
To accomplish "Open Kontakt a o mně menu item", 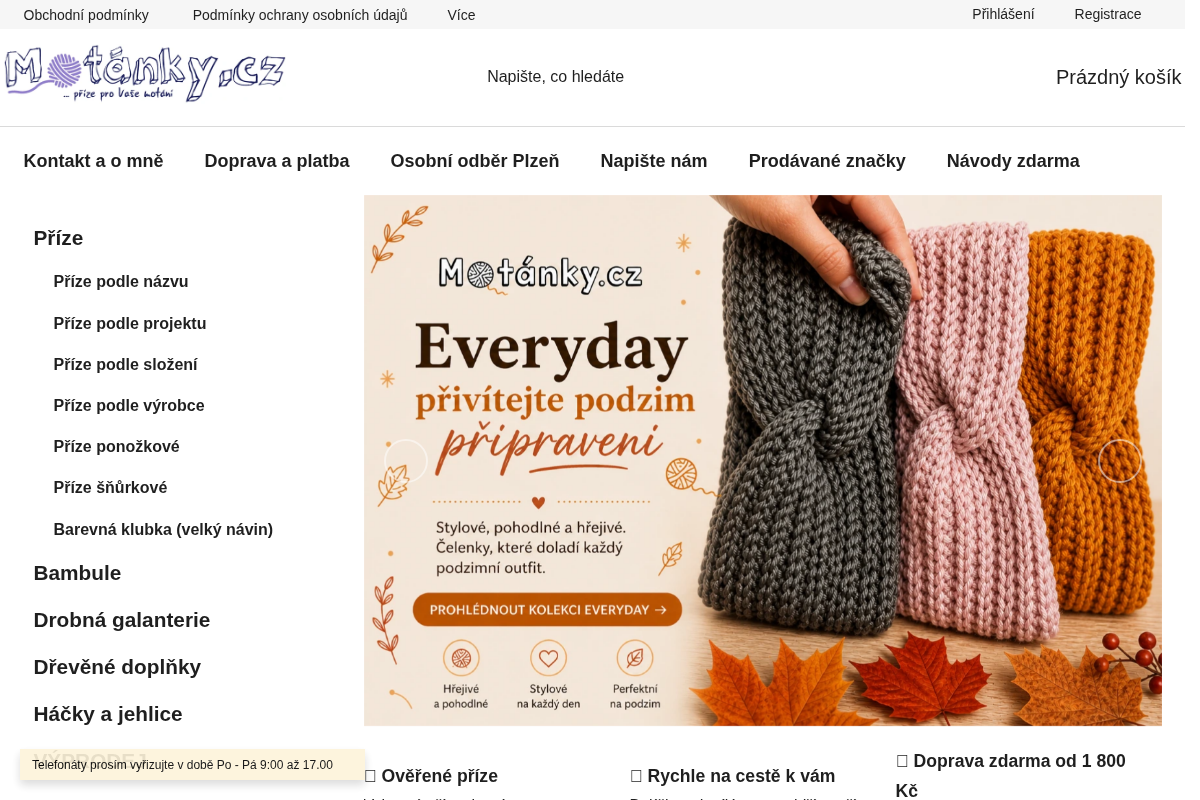I will pyautogui.click(x=93, y=161).
